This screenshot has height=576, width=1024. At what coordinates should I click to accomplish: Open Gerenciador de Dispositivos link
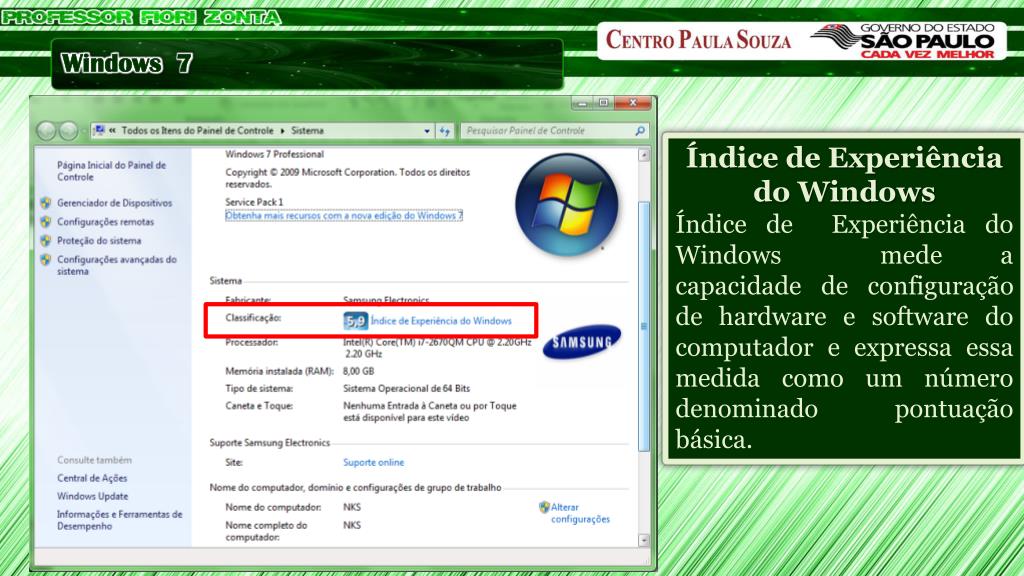(x=114, y=203)
